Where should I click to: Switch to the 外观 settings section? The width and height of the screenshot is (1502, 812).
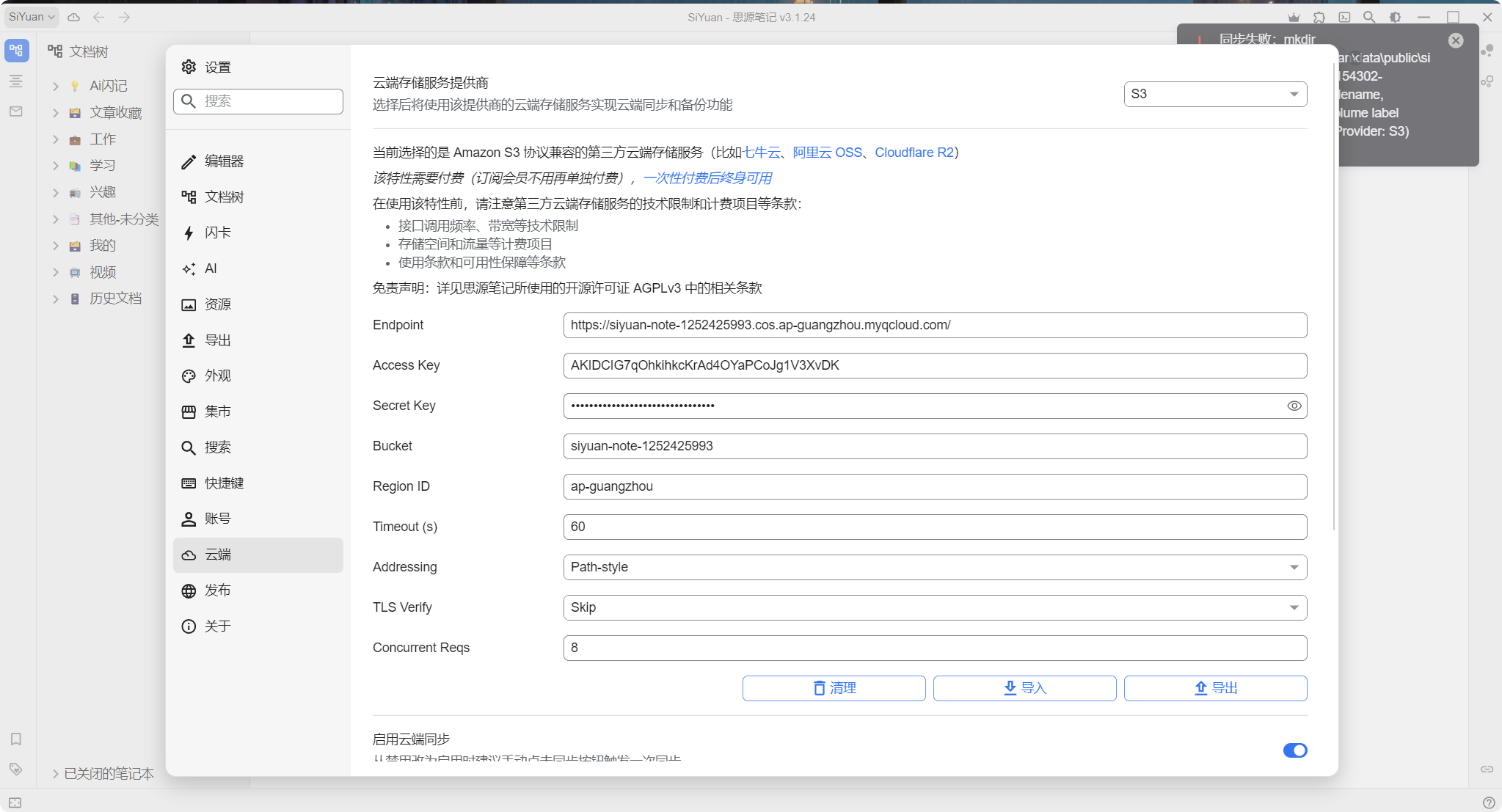coord(217,376)
